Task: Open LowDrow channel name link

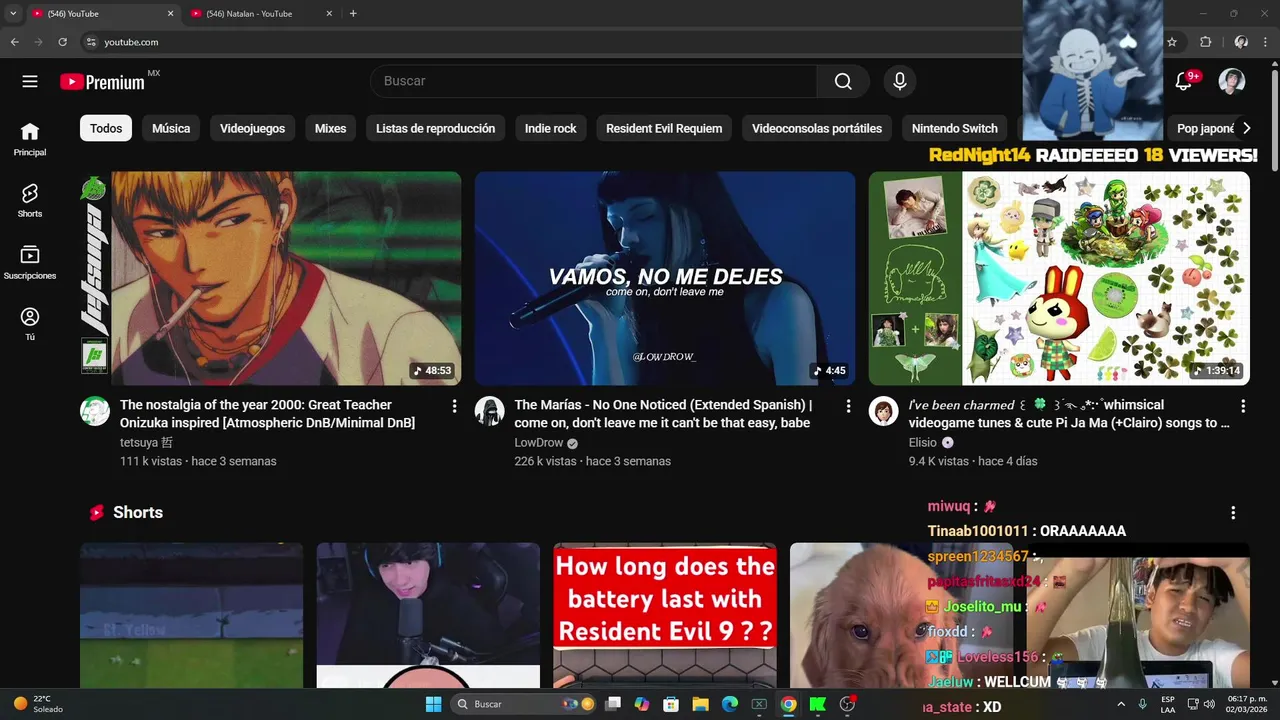Action: 539,443
